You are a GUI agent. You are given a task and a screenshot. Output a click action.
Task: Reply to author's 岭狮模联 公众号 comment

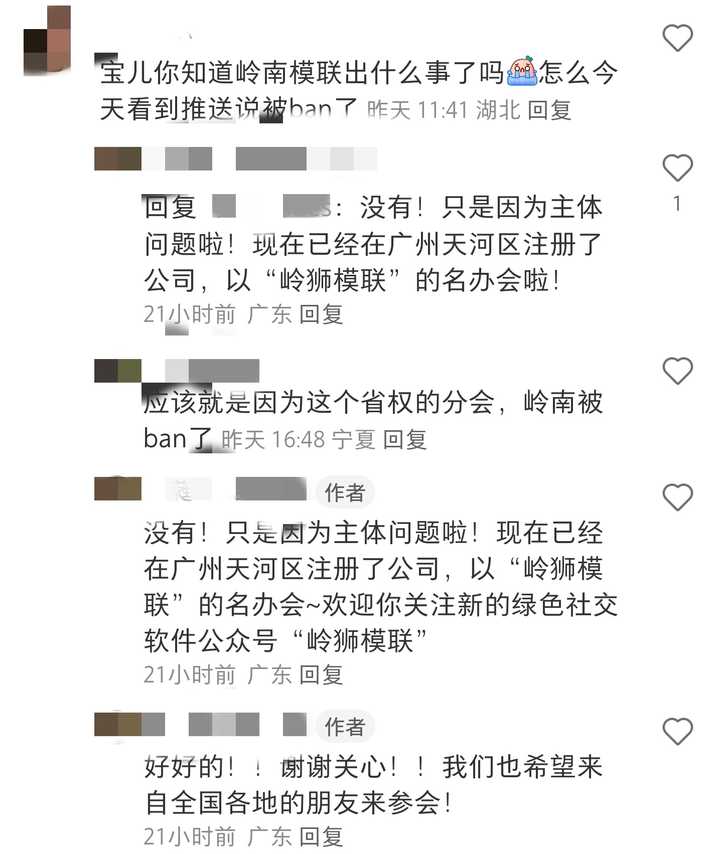coord(321,675)
